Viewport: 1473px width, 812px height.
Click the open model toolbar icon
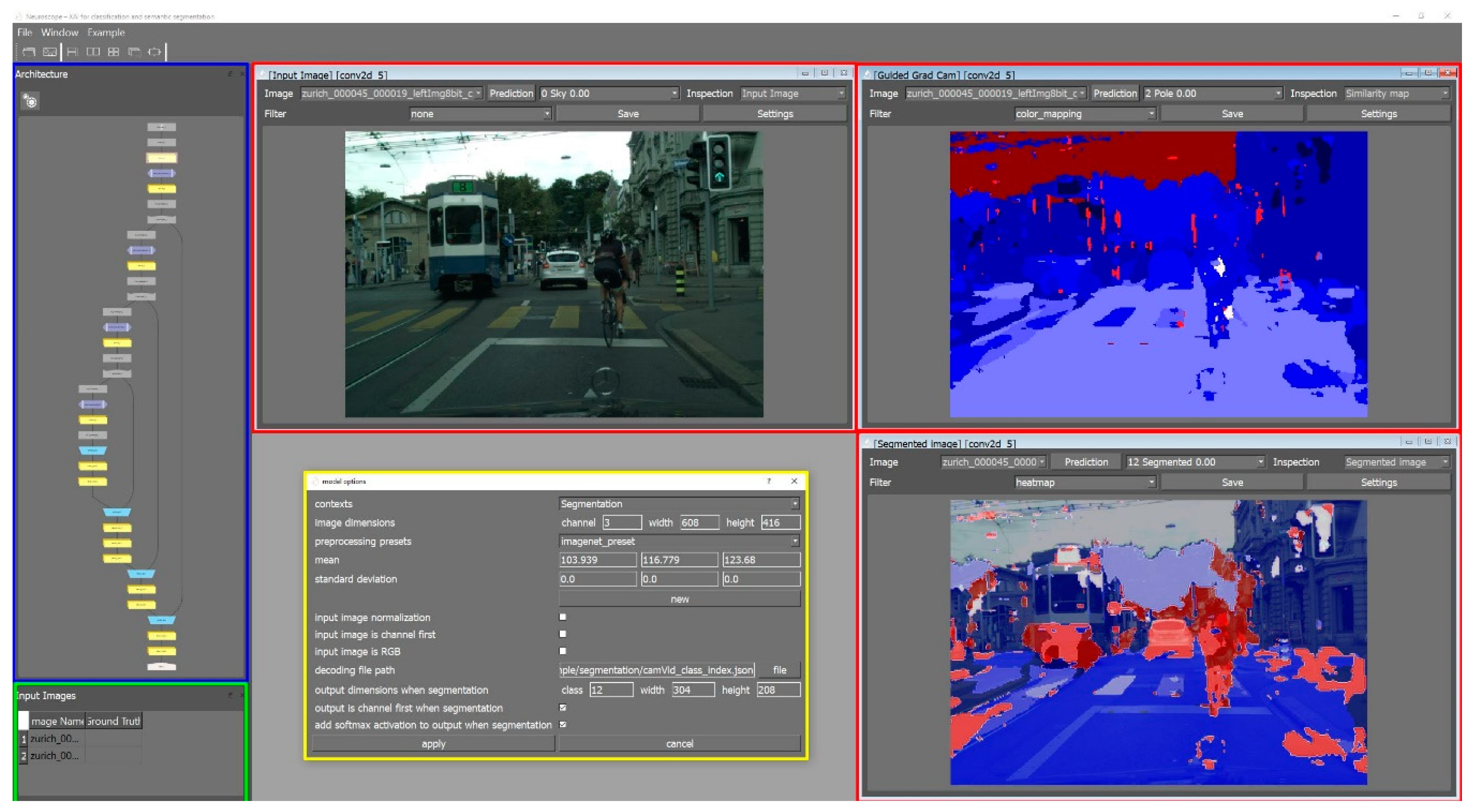[29, 52]
